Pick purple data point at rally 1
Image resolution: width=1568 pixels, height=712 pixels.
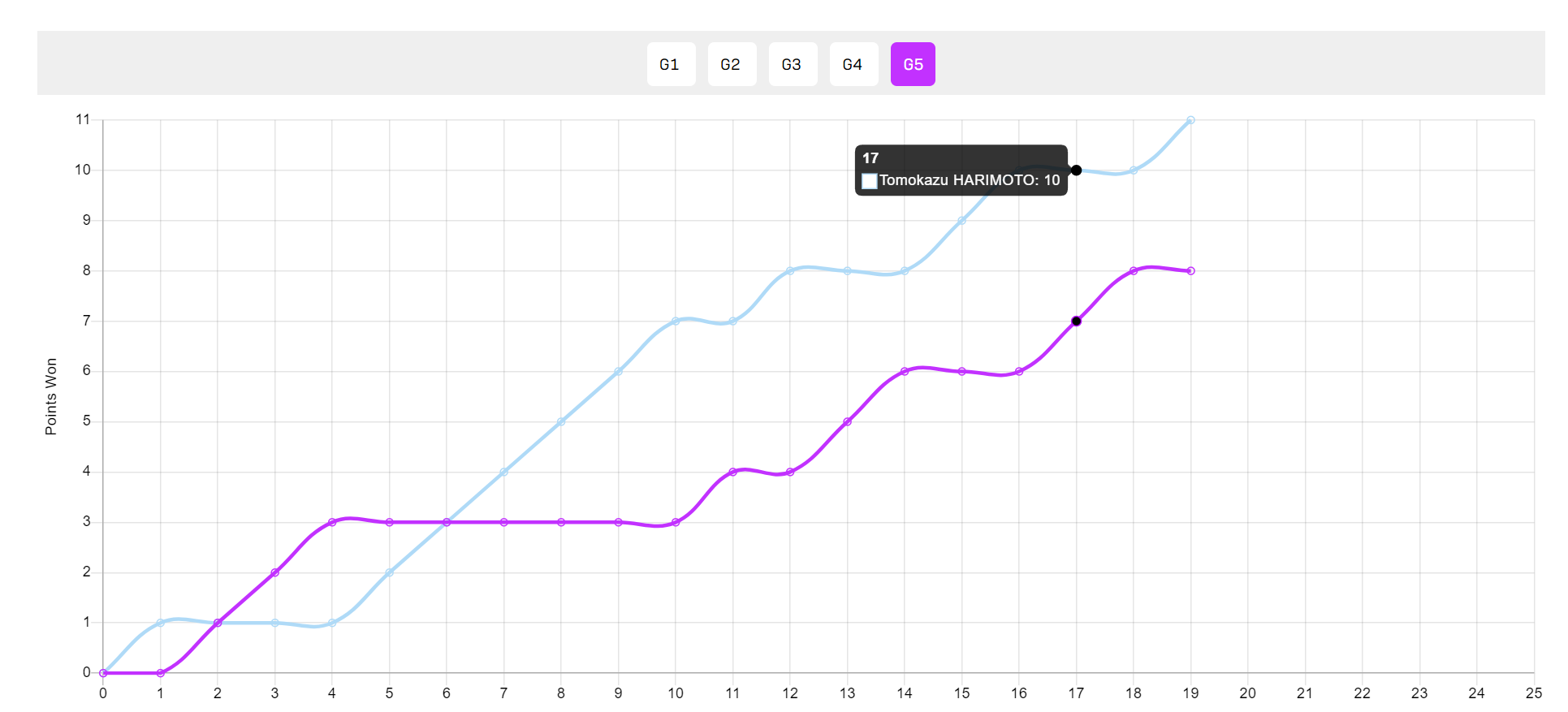tap(160, 673)
